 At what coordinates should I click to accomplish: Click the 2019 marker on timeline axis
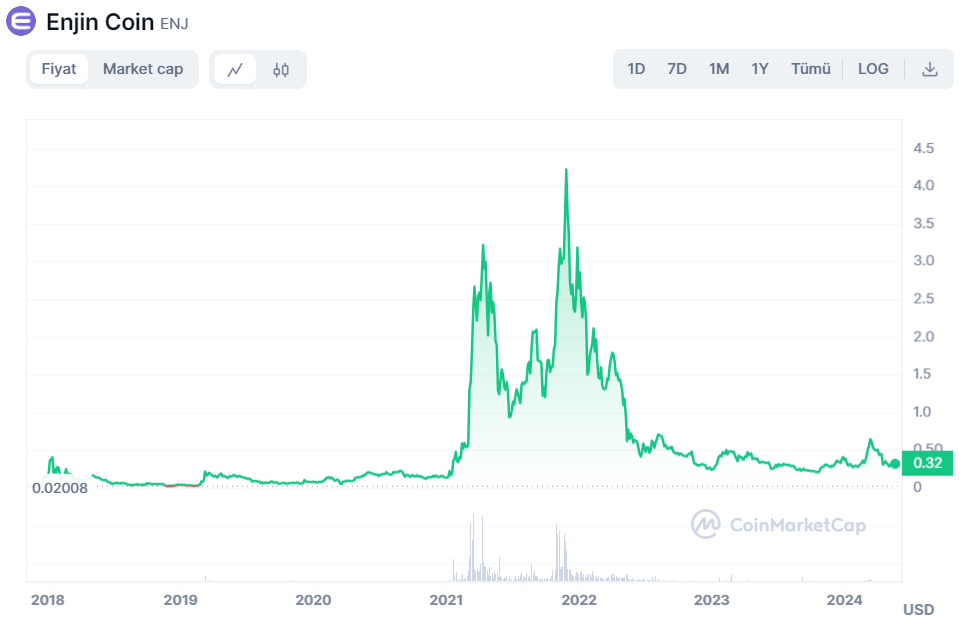pos(180,600)
